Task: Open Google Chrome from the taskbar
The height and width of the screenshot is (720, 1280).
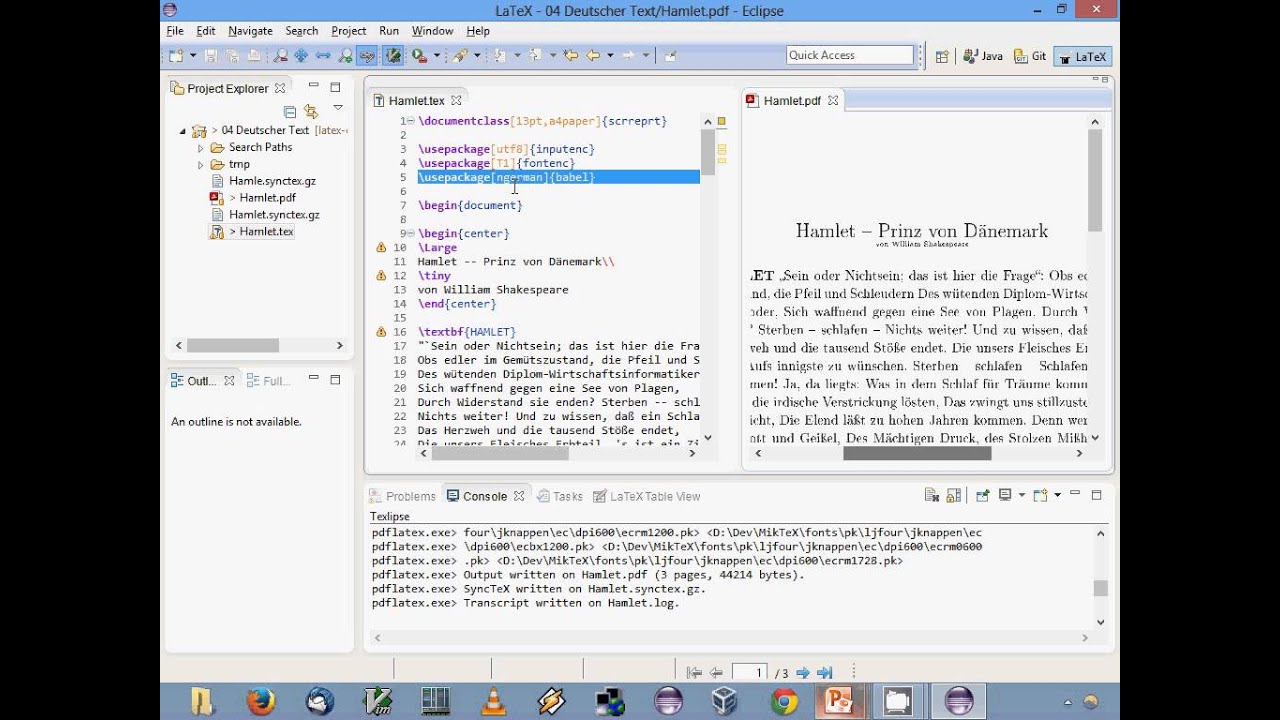Action: [784, 701]
